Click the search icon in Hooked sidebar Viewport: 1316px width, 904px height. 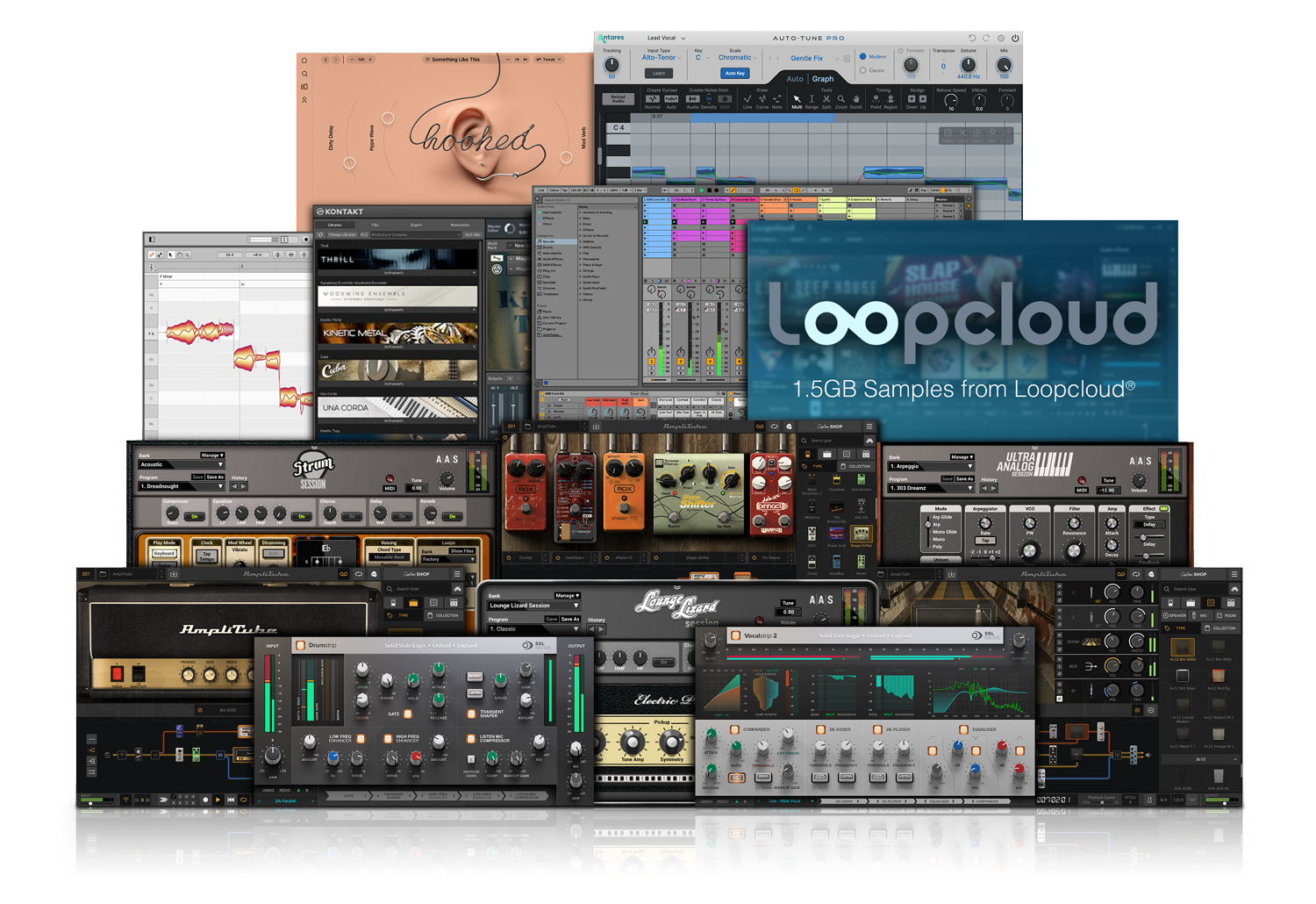tap(304, 74)
